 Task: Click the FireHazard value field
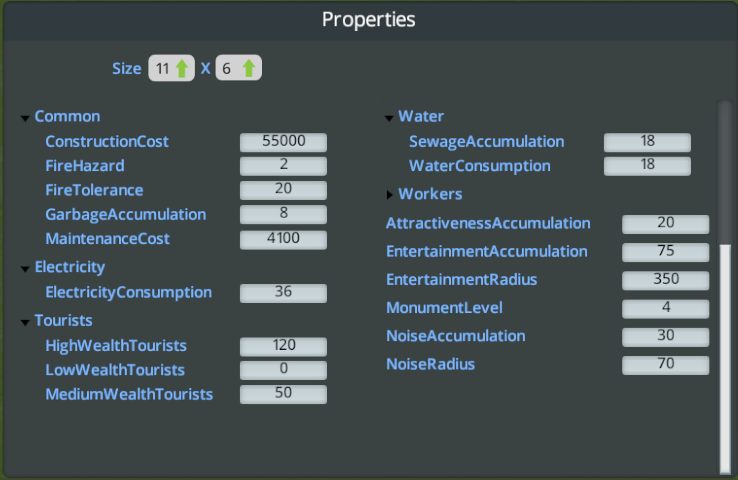[283, 166]
